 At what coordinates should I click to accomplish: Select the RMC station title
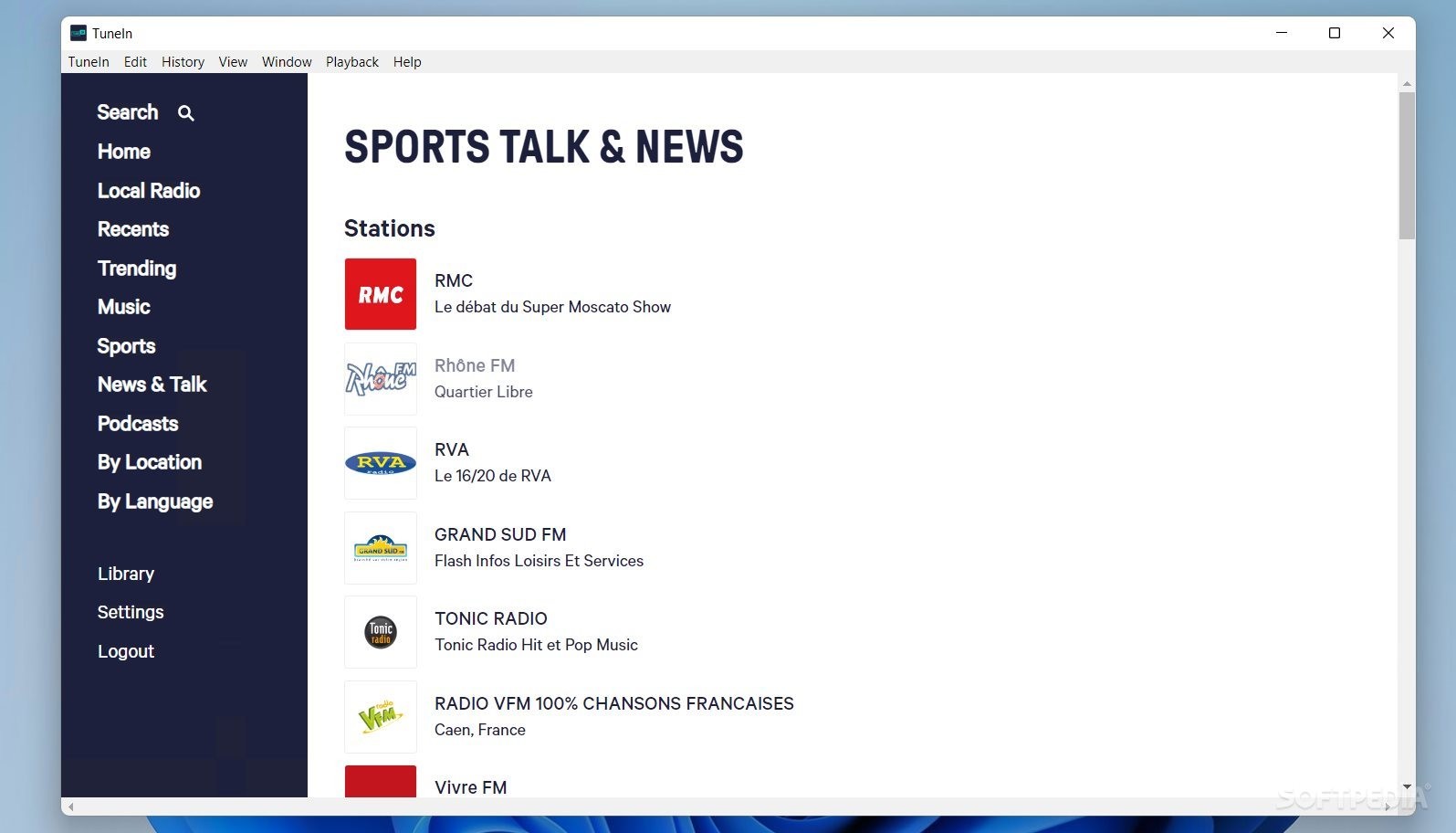454,281
